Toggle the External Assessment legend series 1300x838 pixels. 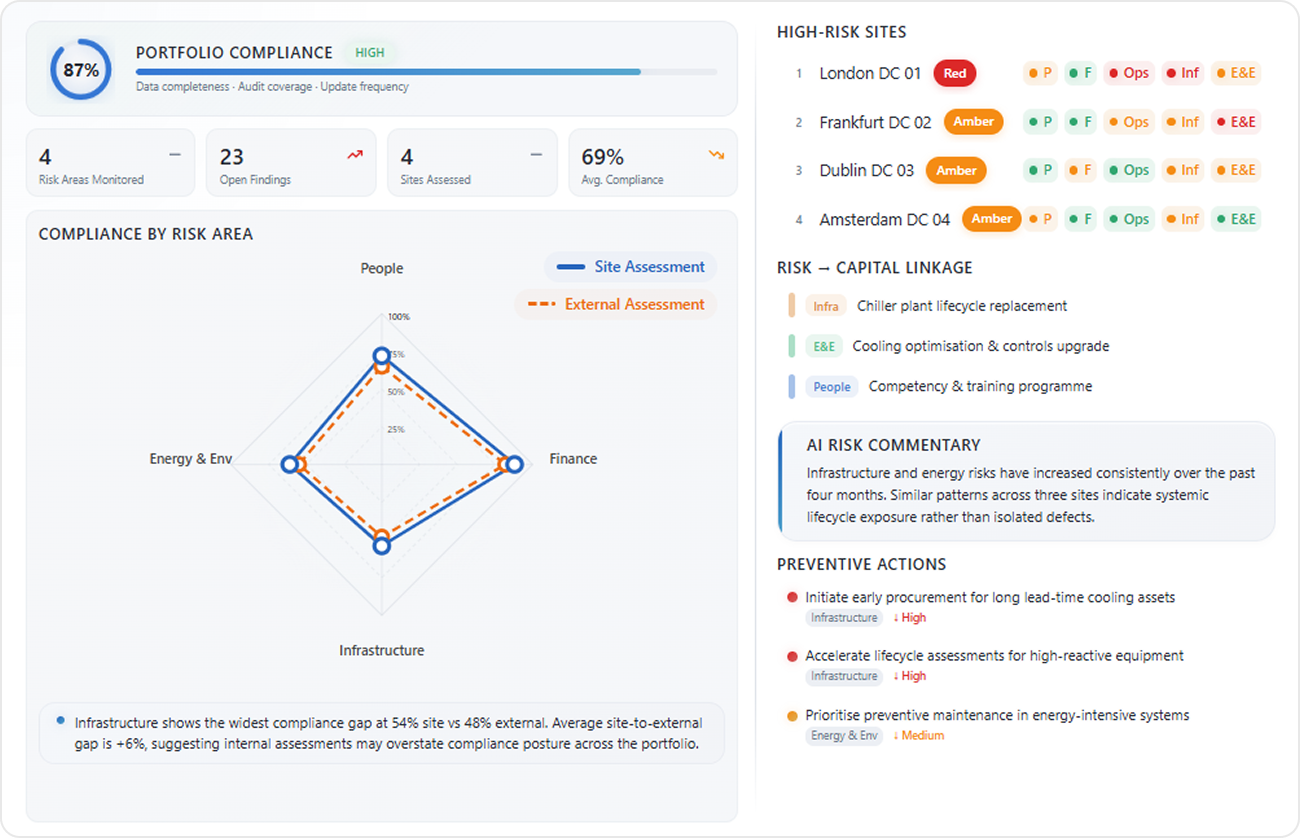(x=616, y=304)
